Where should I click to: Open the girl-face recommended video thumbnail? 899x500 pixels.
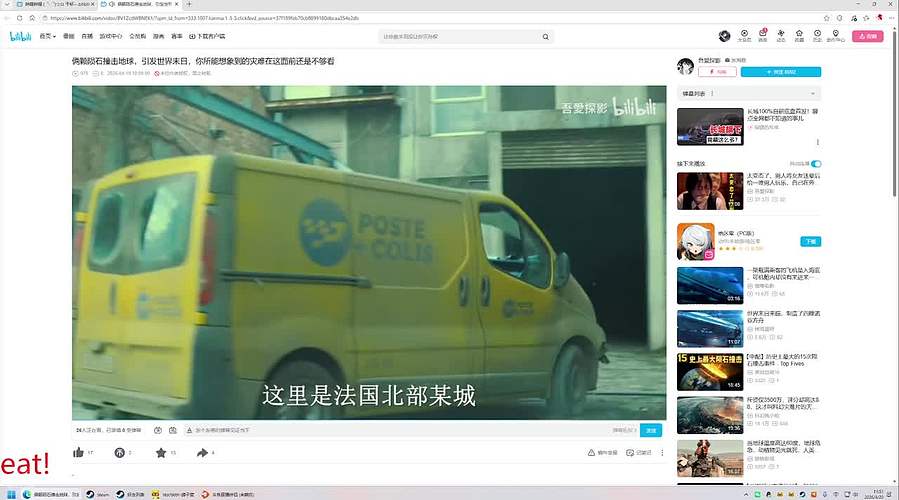710,191
